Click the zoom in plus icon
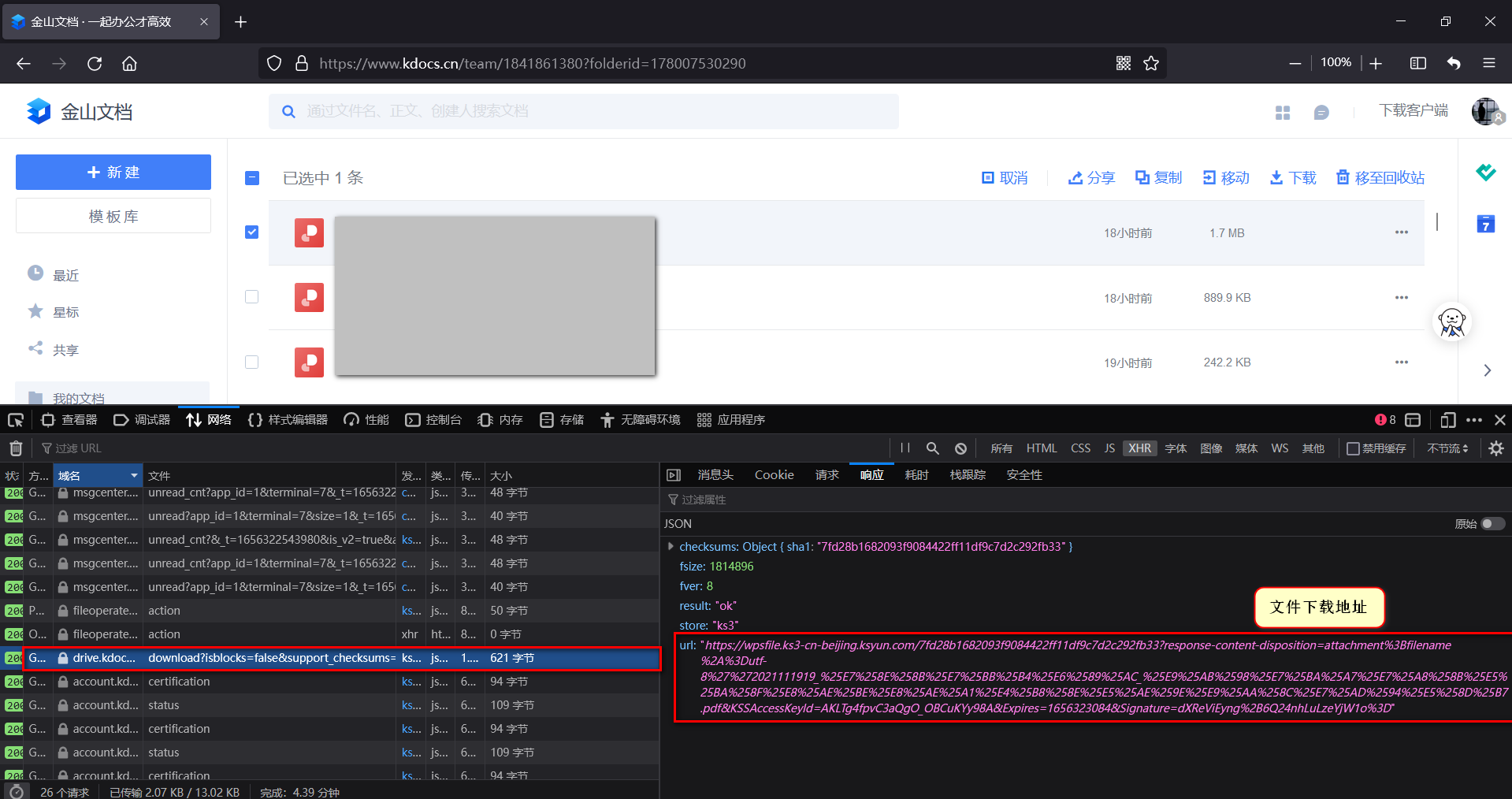This screenshot has height=799, width=1512. pyautogui.click(x=1376, y=63)
